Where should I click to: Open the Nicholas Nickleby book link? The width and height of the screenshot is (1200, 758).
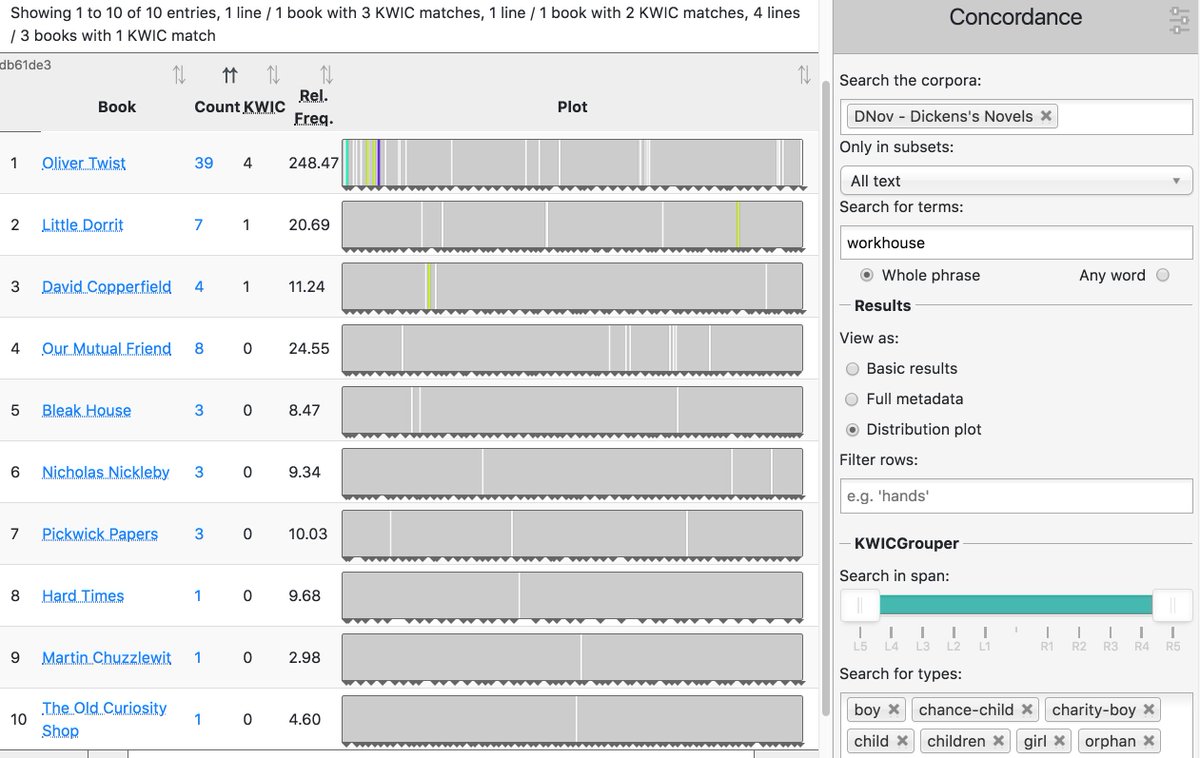(106, 472)
